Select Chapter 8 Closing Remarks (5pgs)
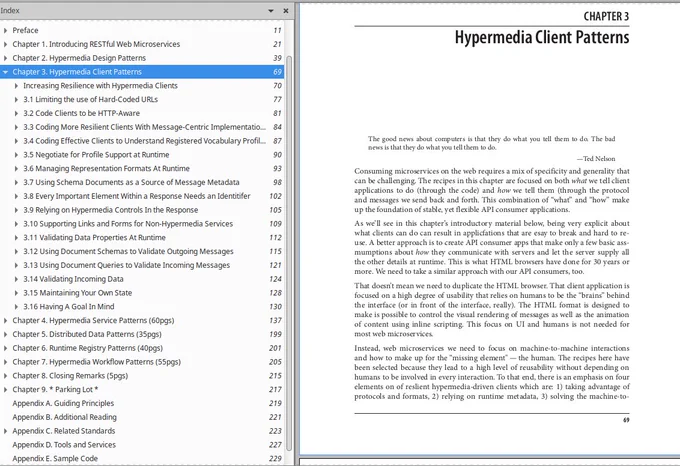Image resolution: width=680 pixels, height=466 pixels. pos(70,376)
